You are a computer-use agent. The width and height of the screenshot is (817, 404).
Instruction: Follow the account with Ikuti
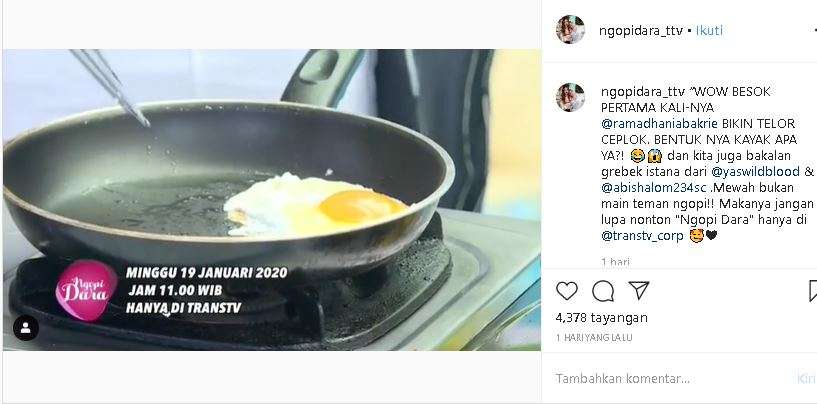(x=709, y=30)
